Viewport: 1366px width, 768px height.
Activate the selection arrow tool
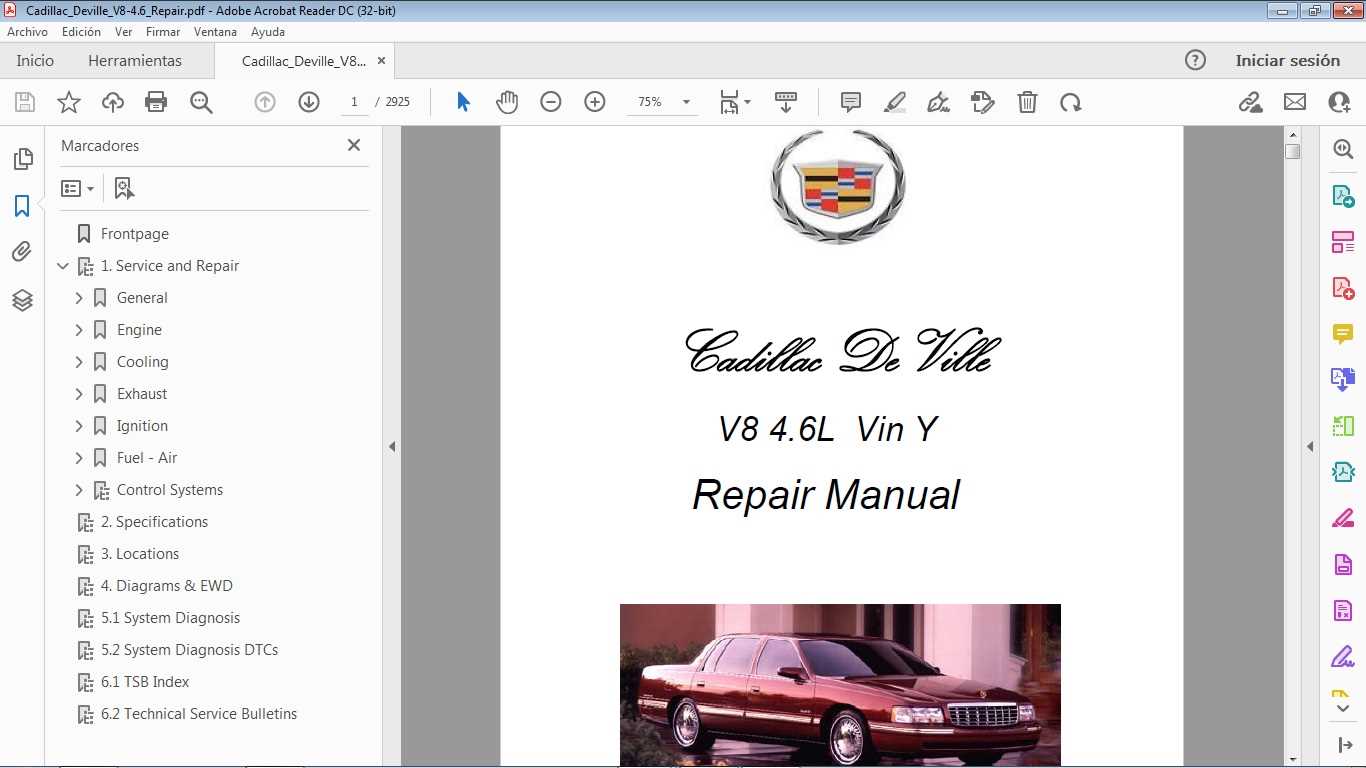(x=463, y=102)
